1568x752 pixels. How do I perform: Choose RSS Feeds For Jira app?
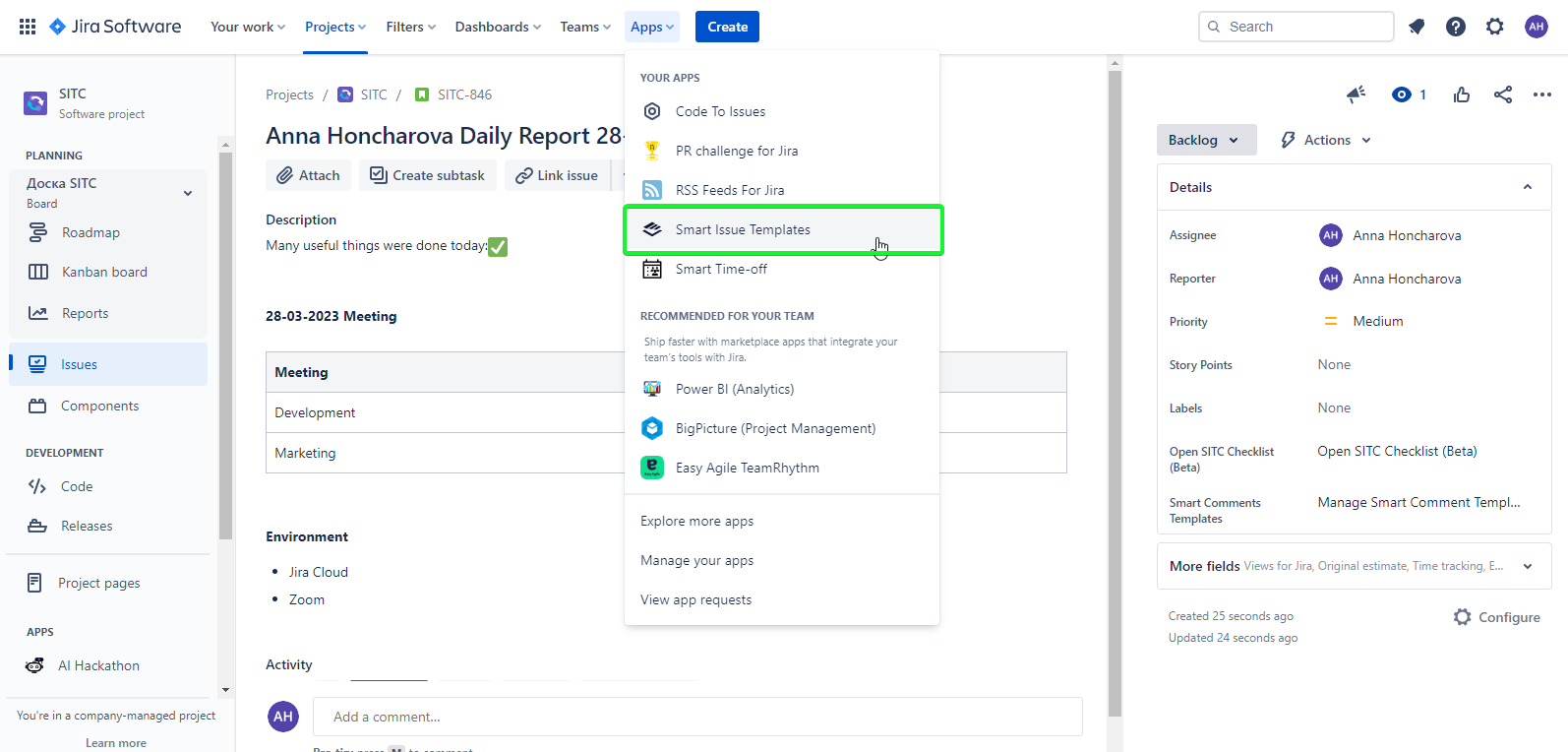click(729, 190)
